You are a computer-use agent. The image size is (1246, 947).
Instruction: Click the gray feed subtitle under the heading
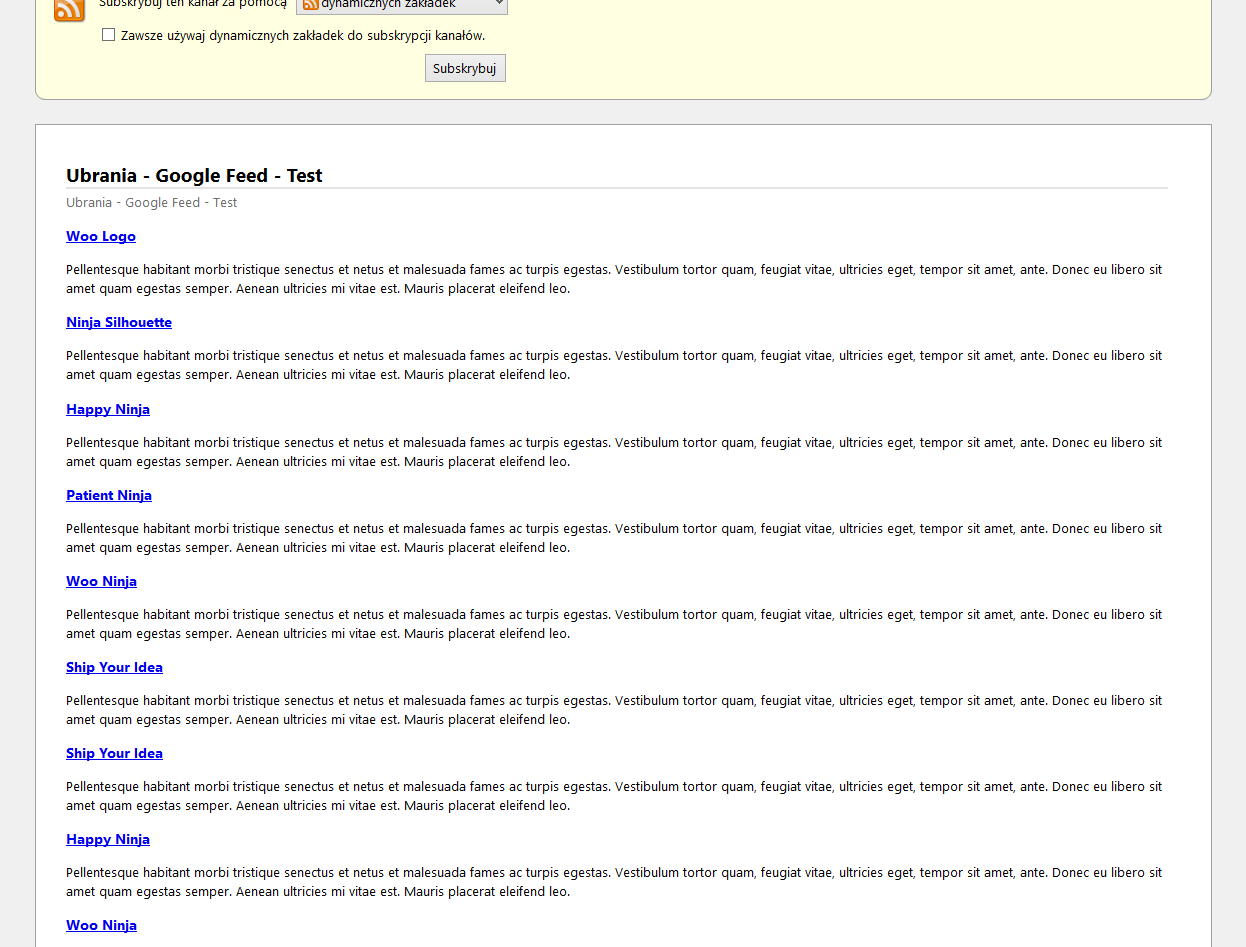point(152,203)
